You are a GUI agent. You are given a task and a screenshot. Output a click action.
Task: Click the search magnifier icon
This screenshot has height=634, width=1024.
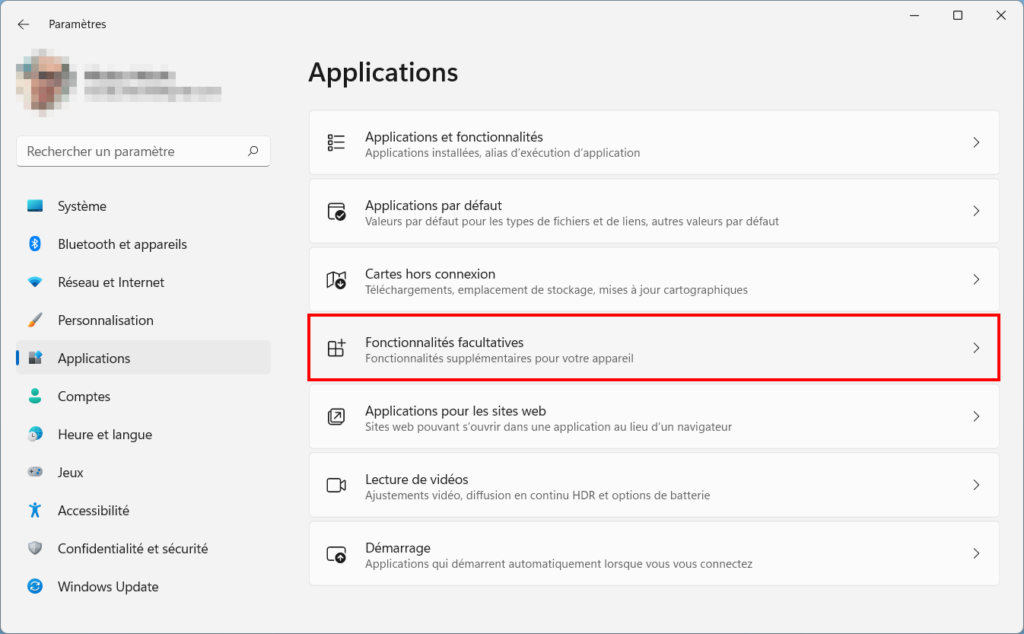pos(253,151)
